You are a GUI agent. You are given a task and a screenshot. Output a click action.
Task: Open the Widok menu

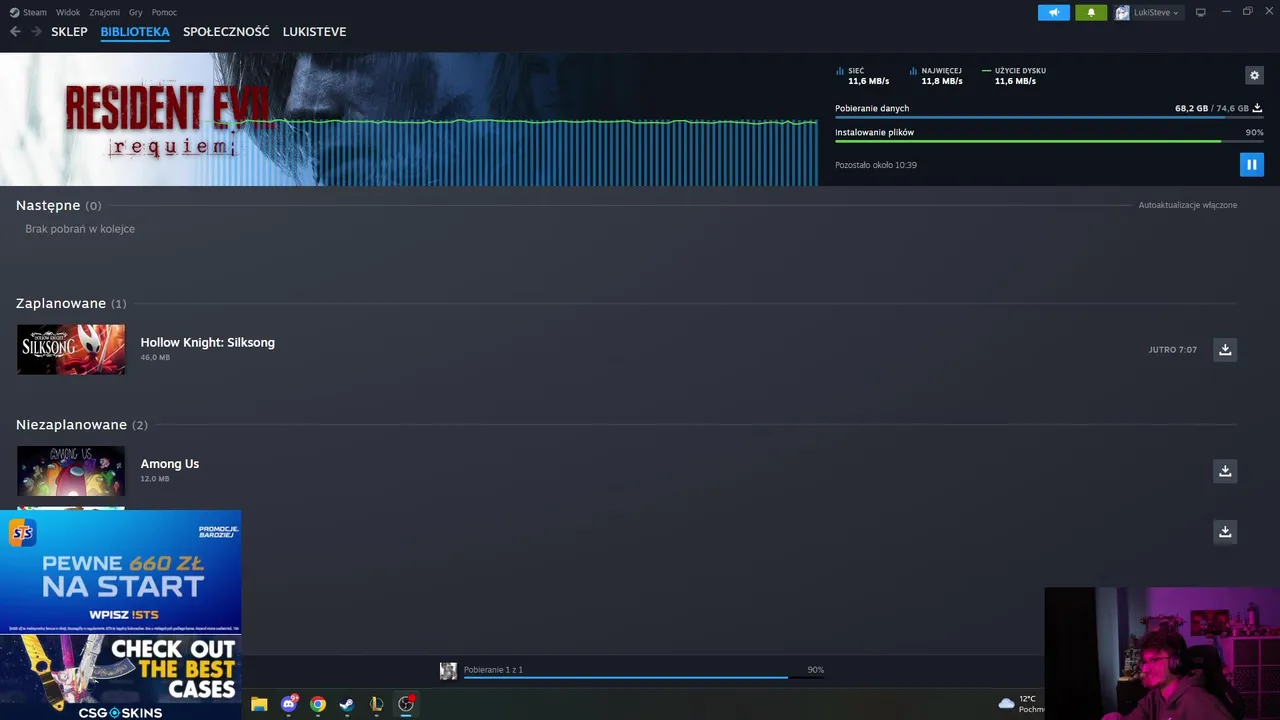pyautogui.click(x=68, y=12)
